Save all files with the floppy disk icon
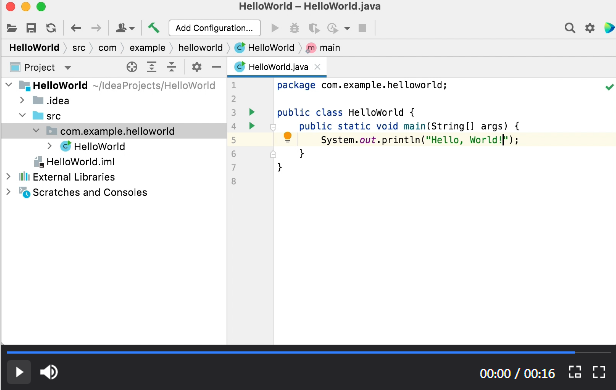 click(x=31, y=28)
